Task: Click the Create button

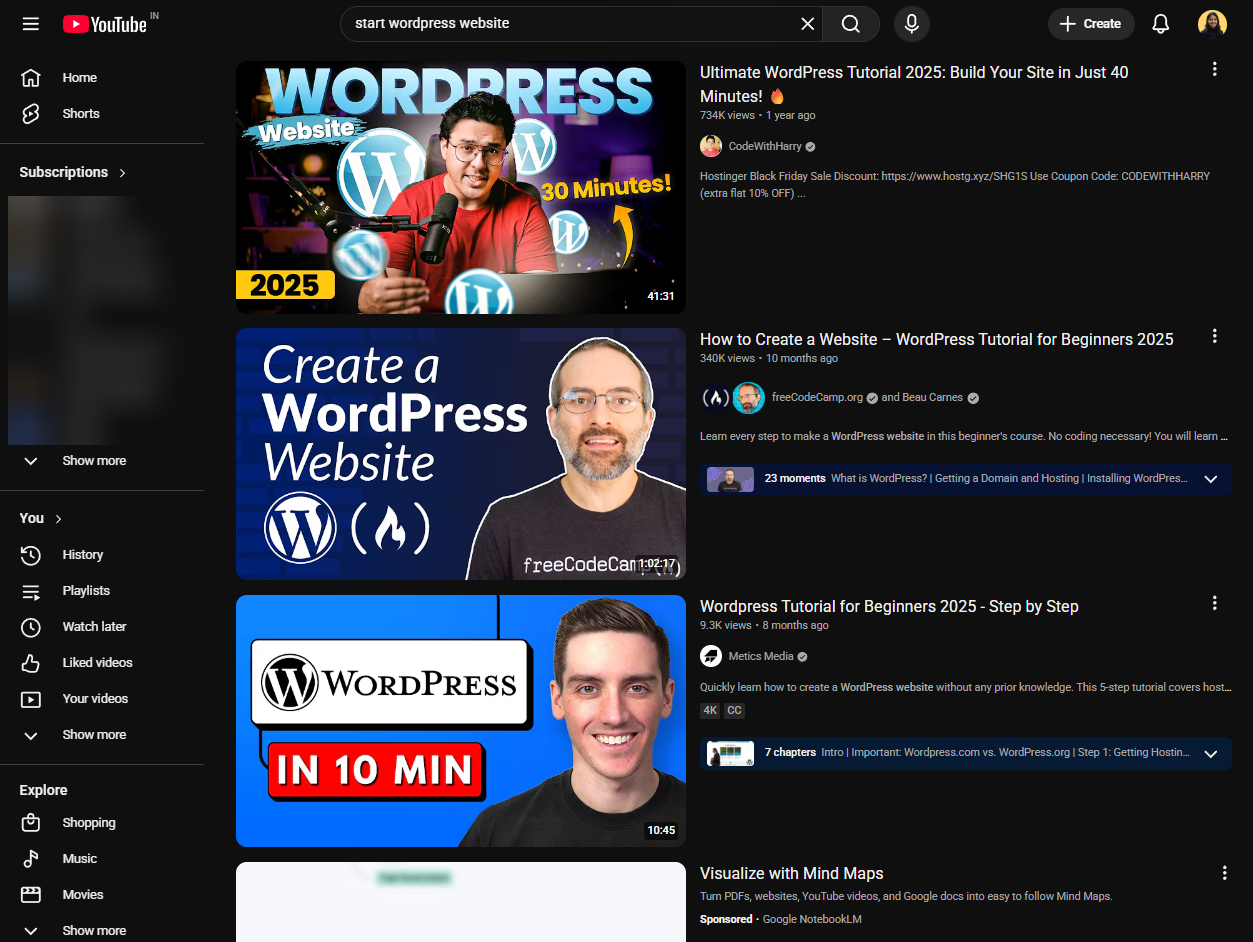Action: pos(1090,24)
